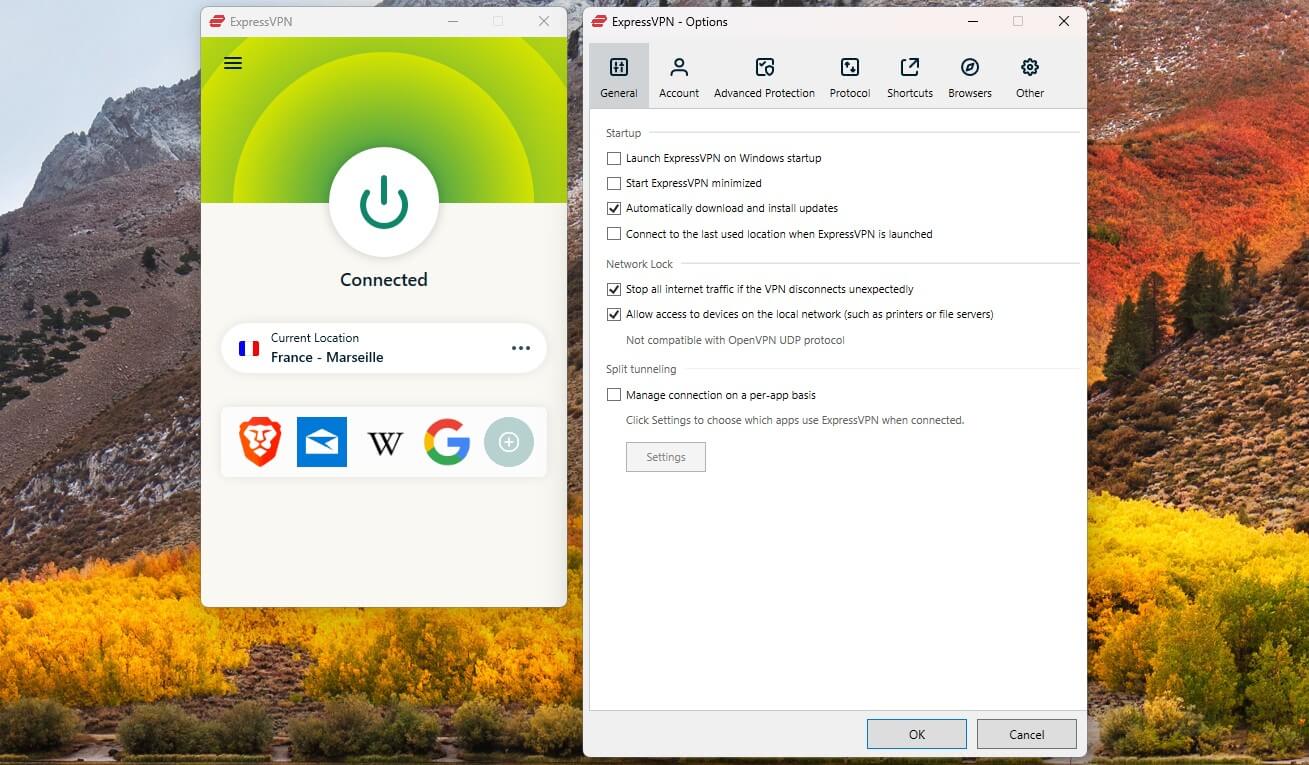This screenshot has height=765, width=1309.
Task: Open location options via three-dots icon
Action: click(521, 348)
